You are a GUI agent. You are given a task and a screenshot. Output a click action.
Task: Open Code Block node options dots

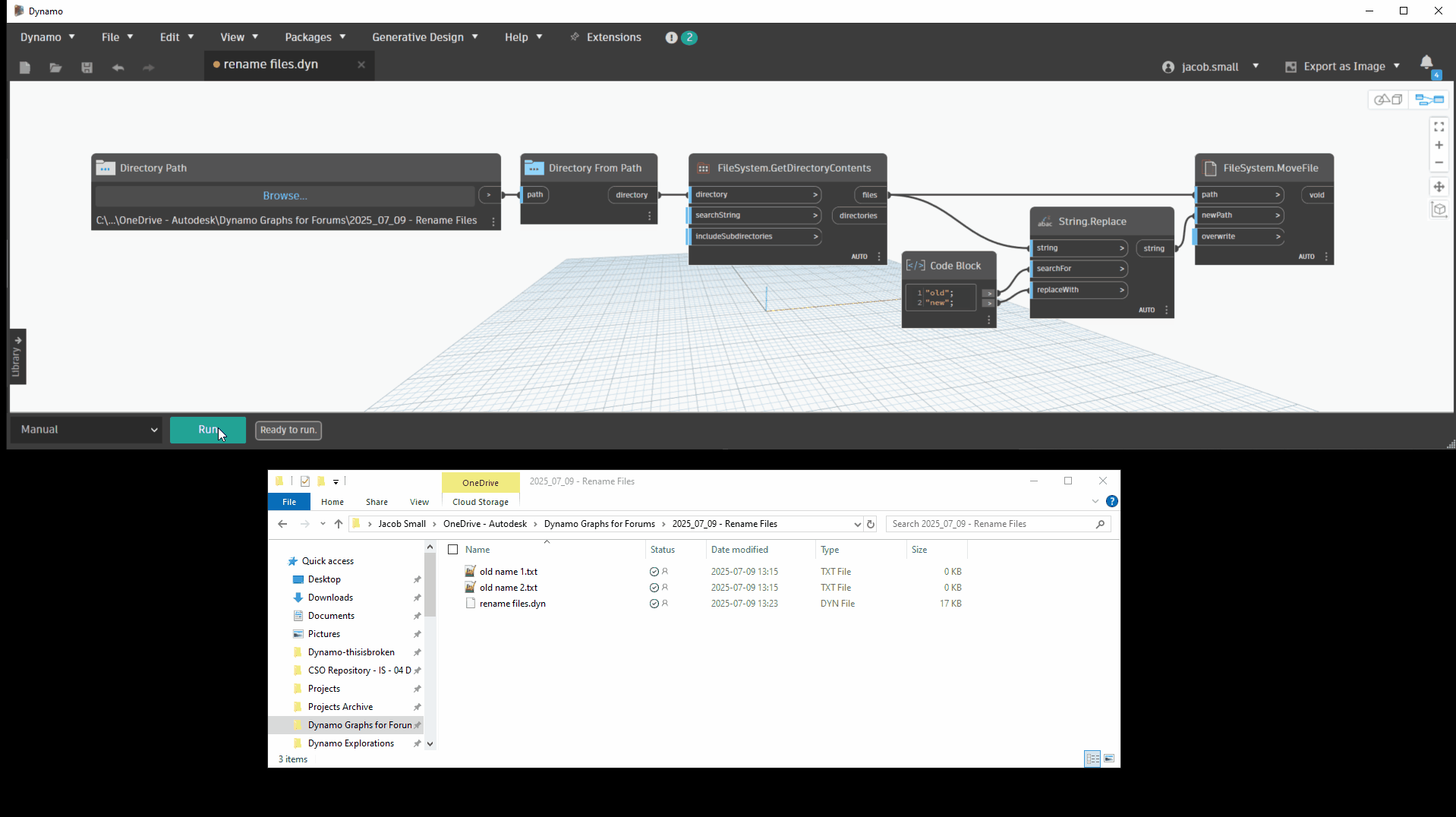[988, 320]
